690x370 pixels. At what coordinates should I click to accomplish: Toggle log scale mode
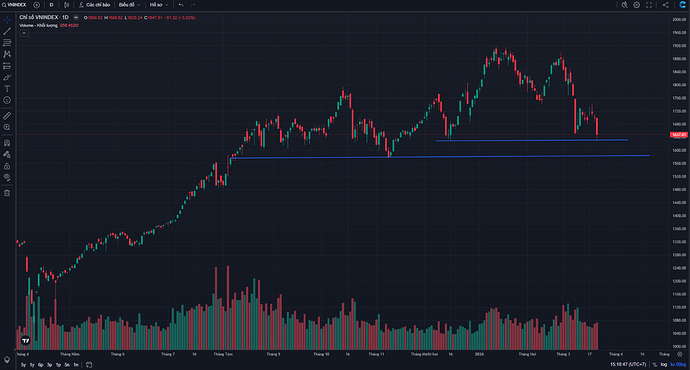point(664,365)
